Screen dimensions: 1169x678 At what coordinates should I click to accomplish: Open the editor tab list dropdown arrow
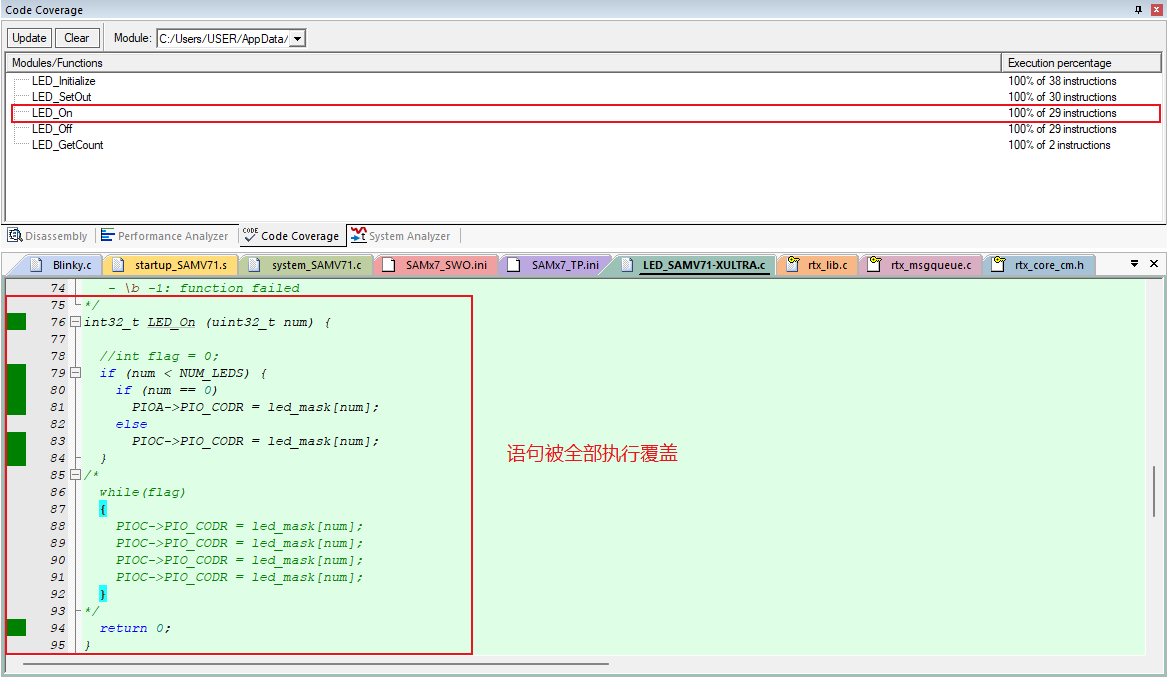coord(1134,264)
